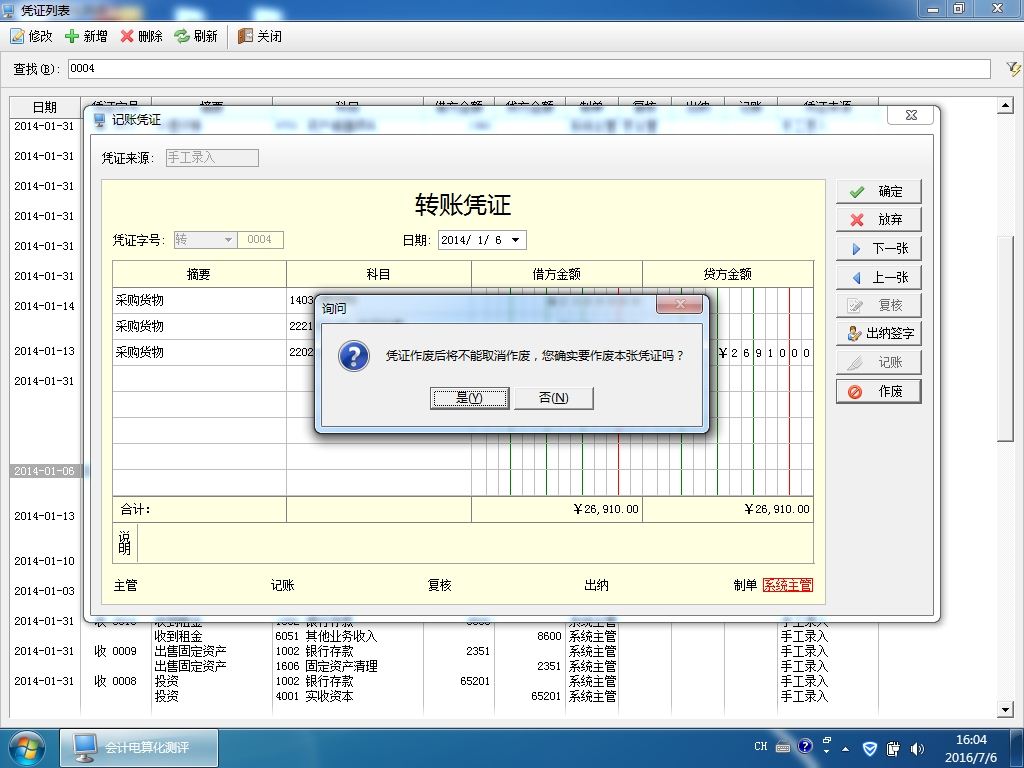Viewport: 1024px width, 768px height.
Task: Add a new voucher with 新增
Action: 86,37
